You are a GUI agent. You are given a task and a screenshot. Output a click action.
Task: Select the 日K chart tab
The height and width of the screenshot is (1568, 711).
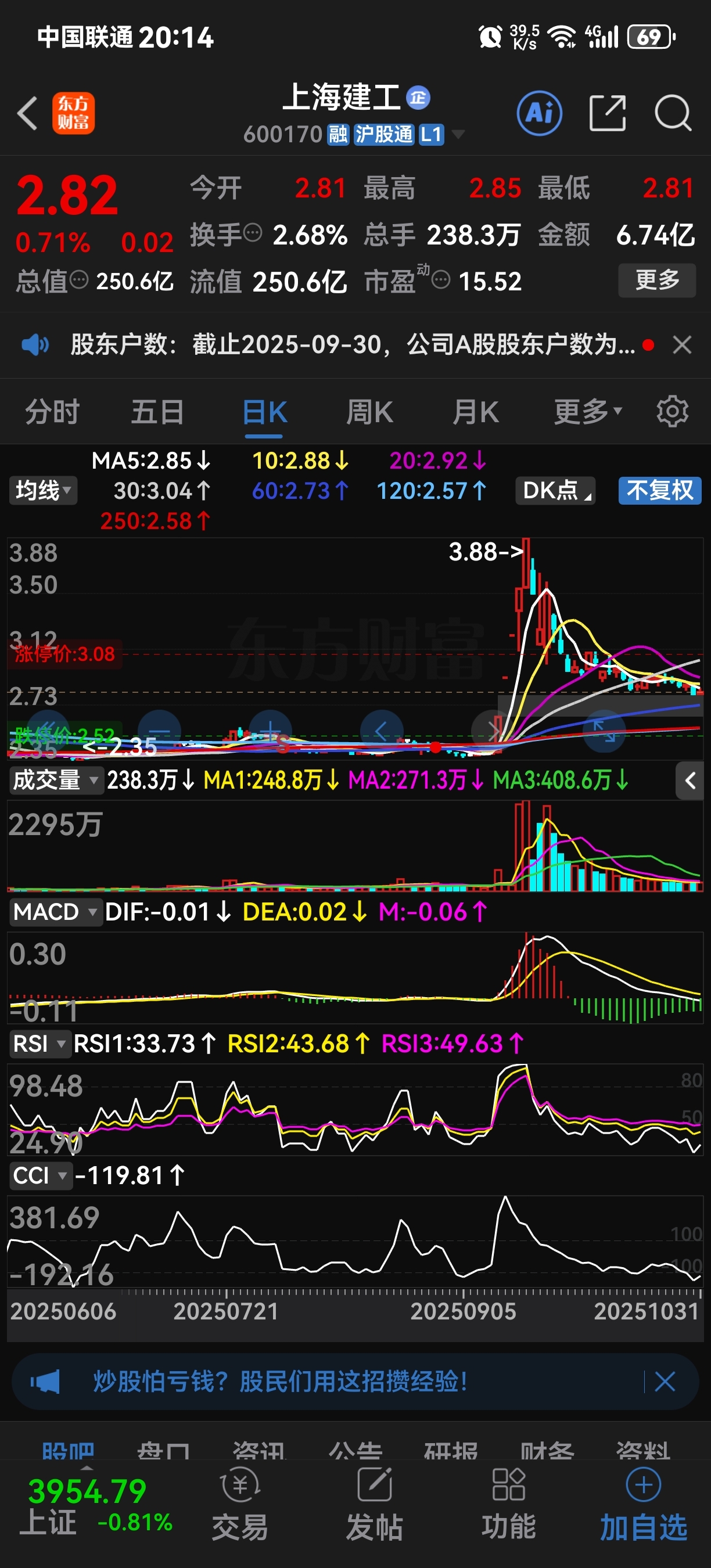pos(264,412)
